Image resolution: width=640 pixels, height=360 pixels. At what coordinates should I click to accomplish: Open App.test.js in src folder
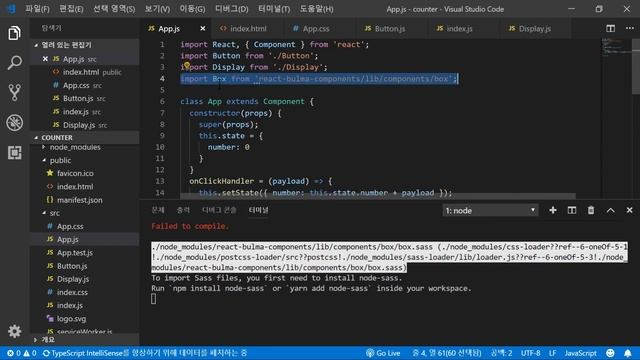click(x=75, y=253)
